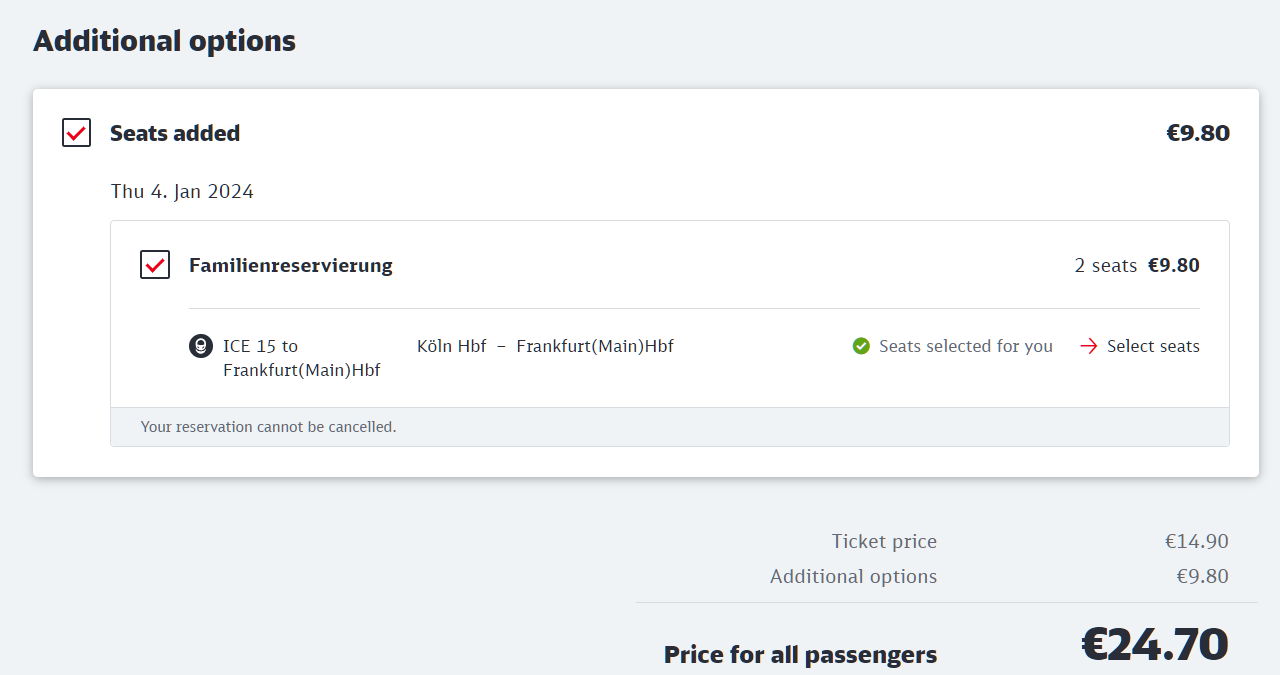Uncheck the Seats added checkbox
Image resolution: width=1280 pixels, height=675 pixels.
[x=77, y=133]
